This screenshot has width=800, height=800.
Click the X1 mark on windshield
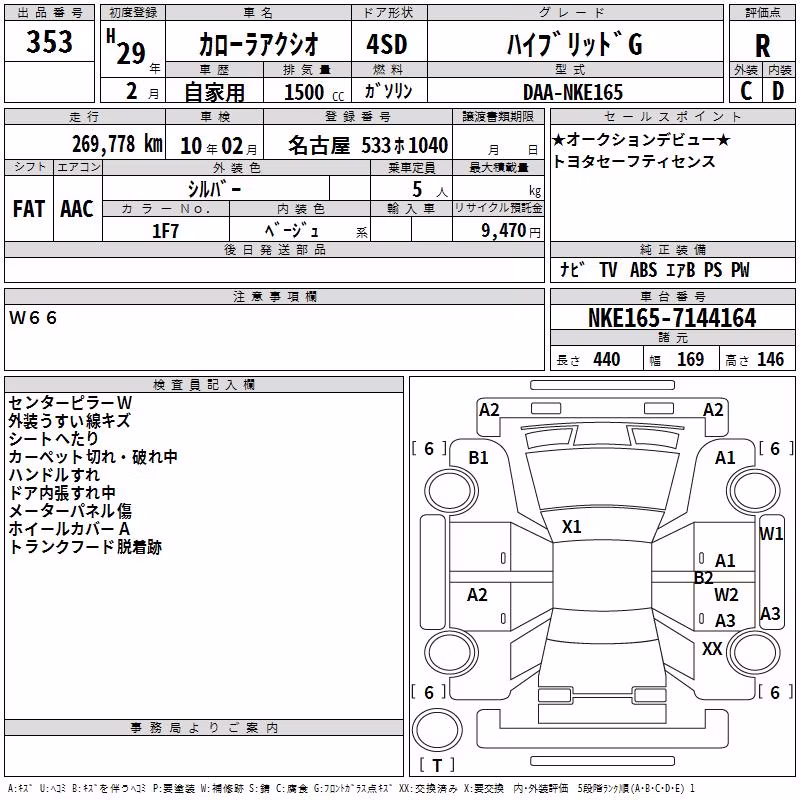tap(571, 527)
